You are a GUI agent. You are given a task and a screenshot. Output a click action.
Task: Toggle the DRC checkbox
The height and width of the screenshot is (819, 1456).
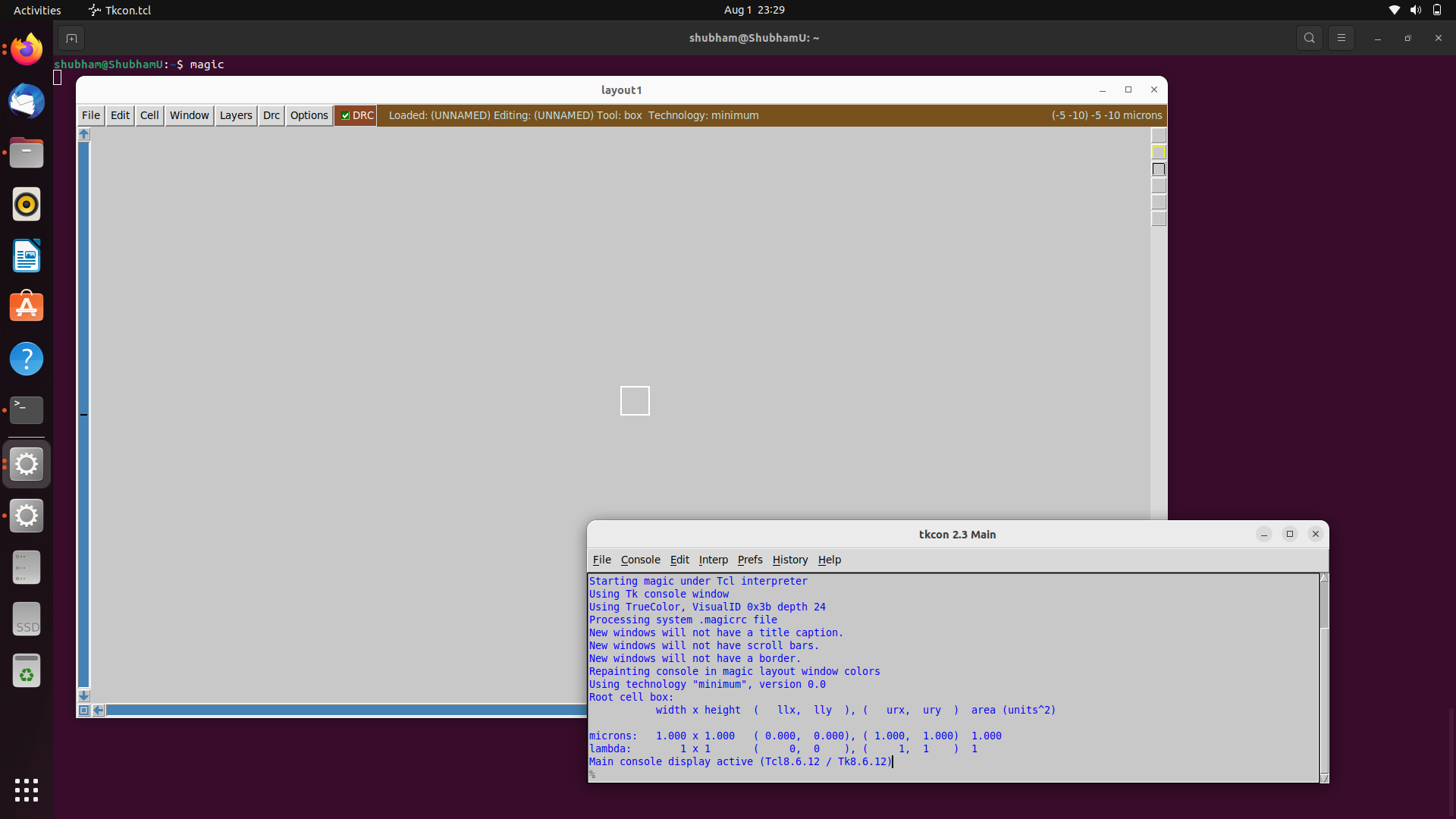[346, 115]
